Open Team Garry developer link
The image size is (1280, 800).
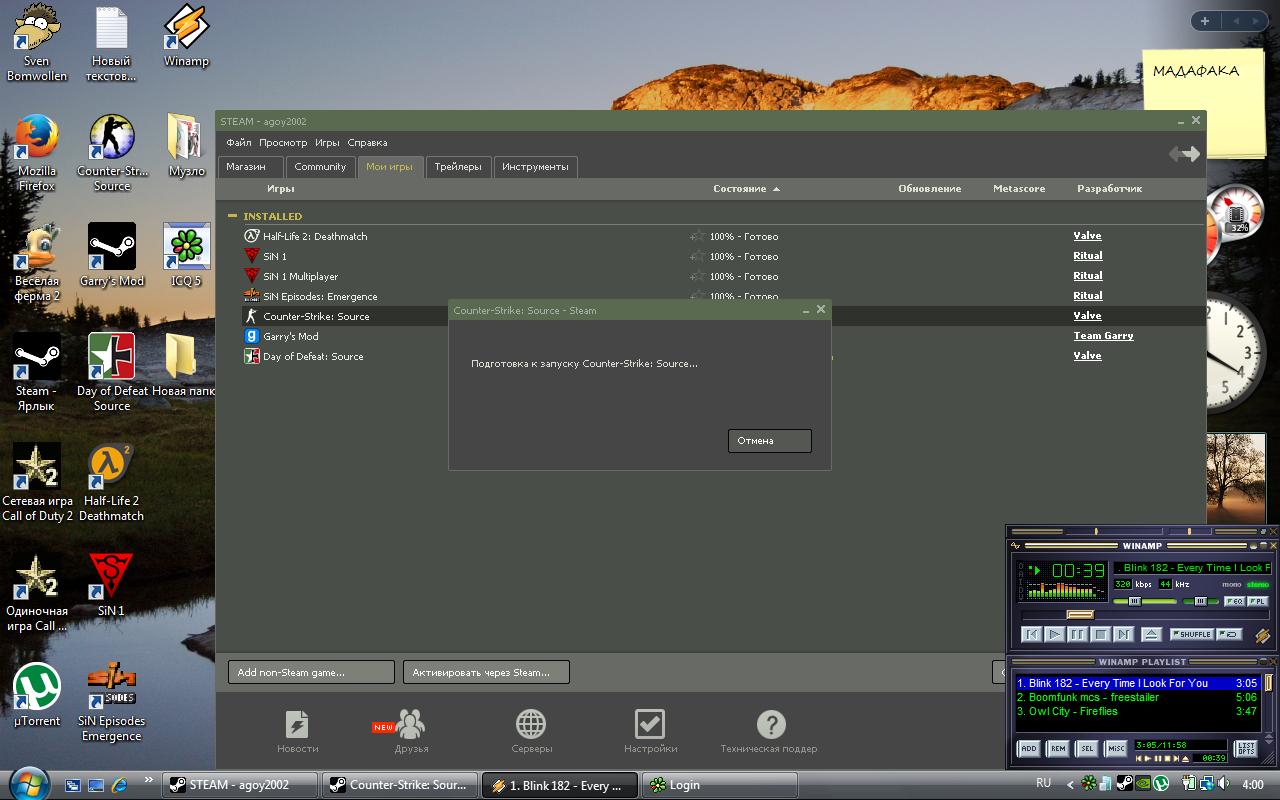[1103, 336]
